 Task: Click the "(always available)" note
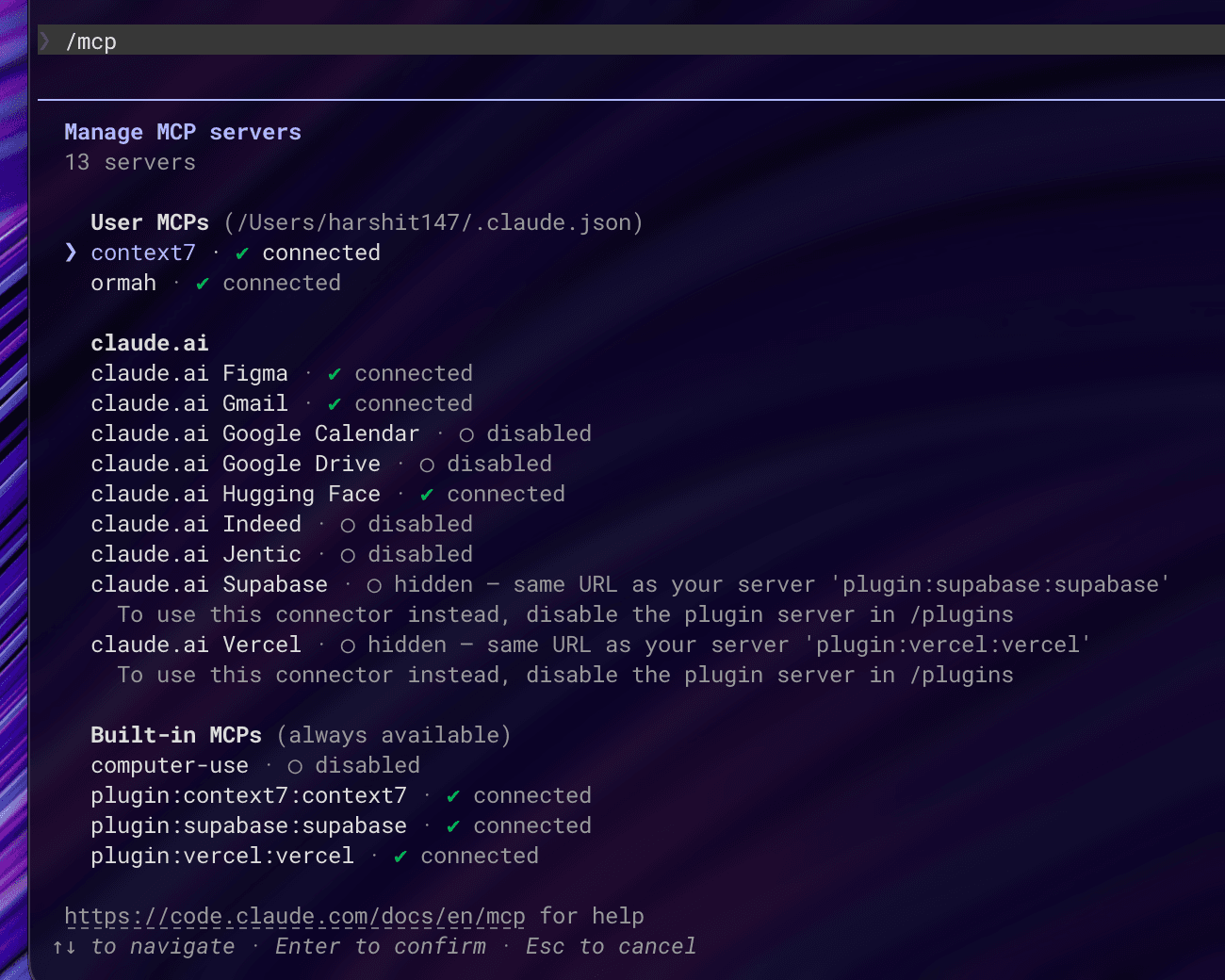coord(394,735)
